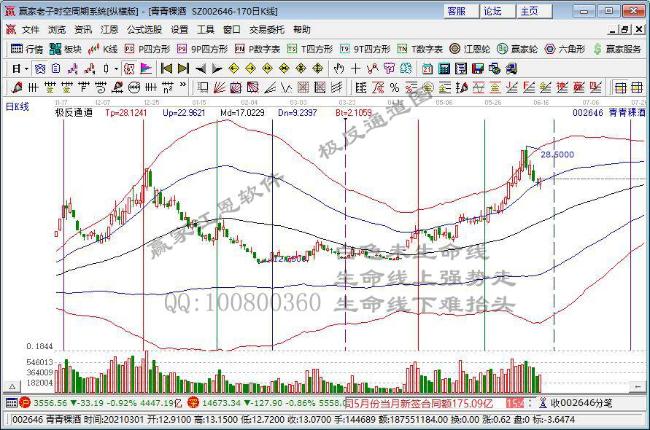Image resolution: width=650 pixels, height=430 pixels.
Task: Click the 论坛 forum button
Action: [497, 11]
